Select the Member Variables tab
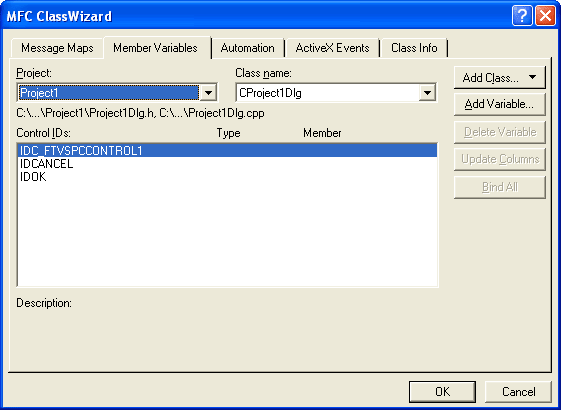The width and height of the screenshot is (561, 410). [155, 48]
